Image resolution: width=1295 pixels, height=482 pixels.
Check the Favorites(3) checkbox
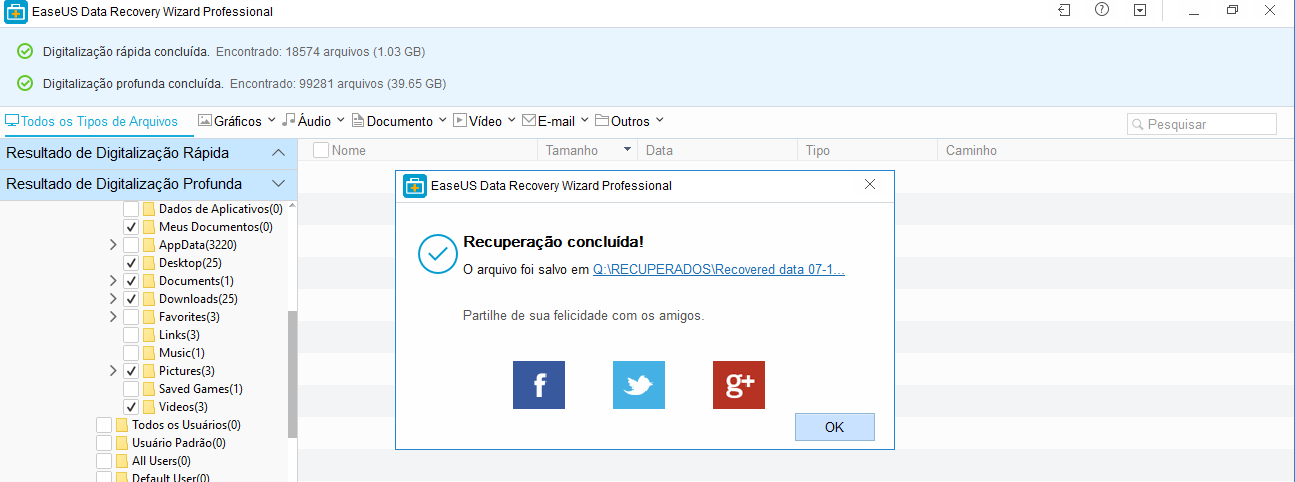(x=131, y=317)
